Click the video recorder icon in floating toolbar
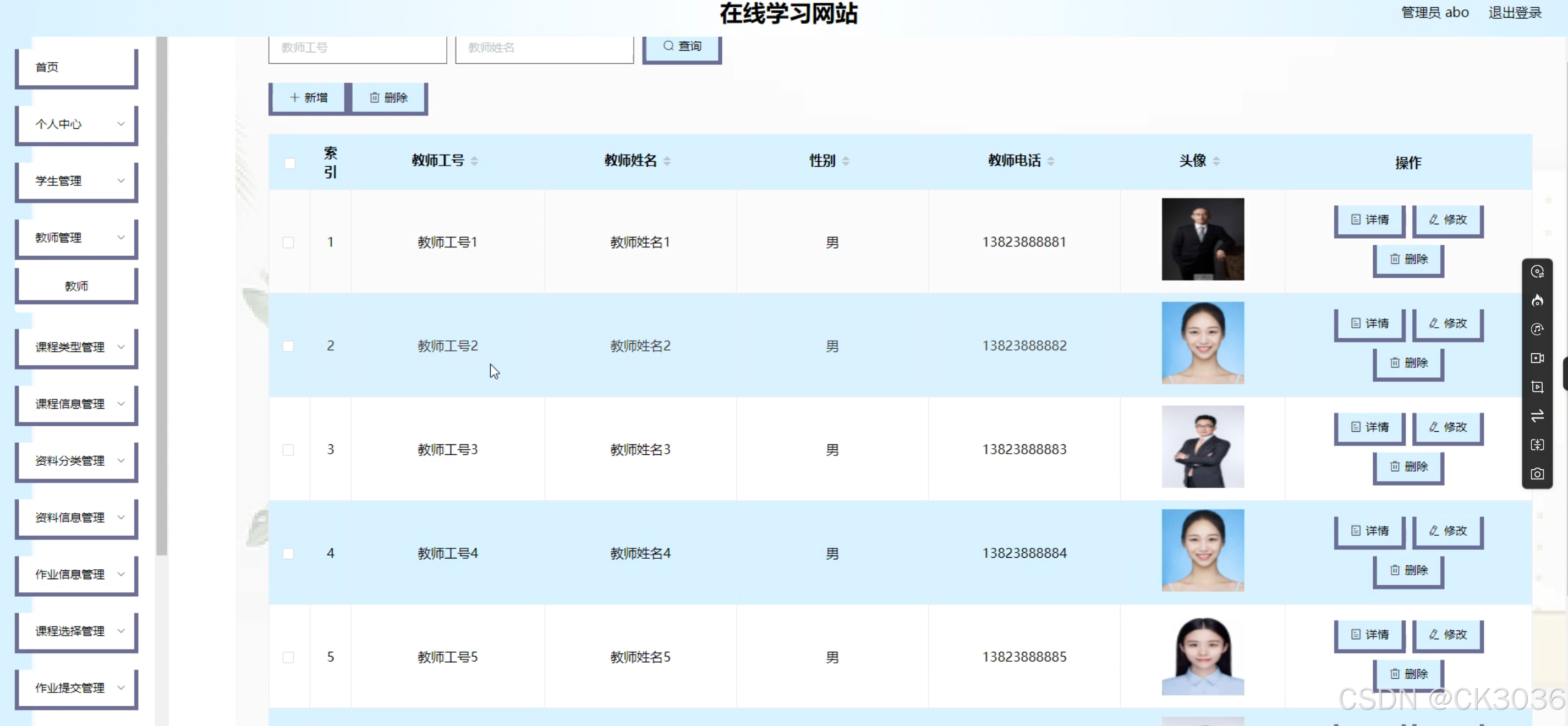The image size is (1568, 726). tap(1537, 358)
